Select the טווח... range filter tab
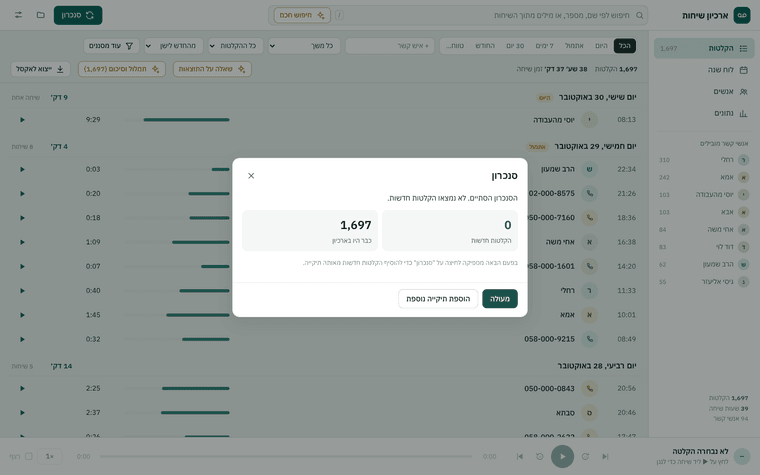 pyautogui.click(x=455, y=46)
